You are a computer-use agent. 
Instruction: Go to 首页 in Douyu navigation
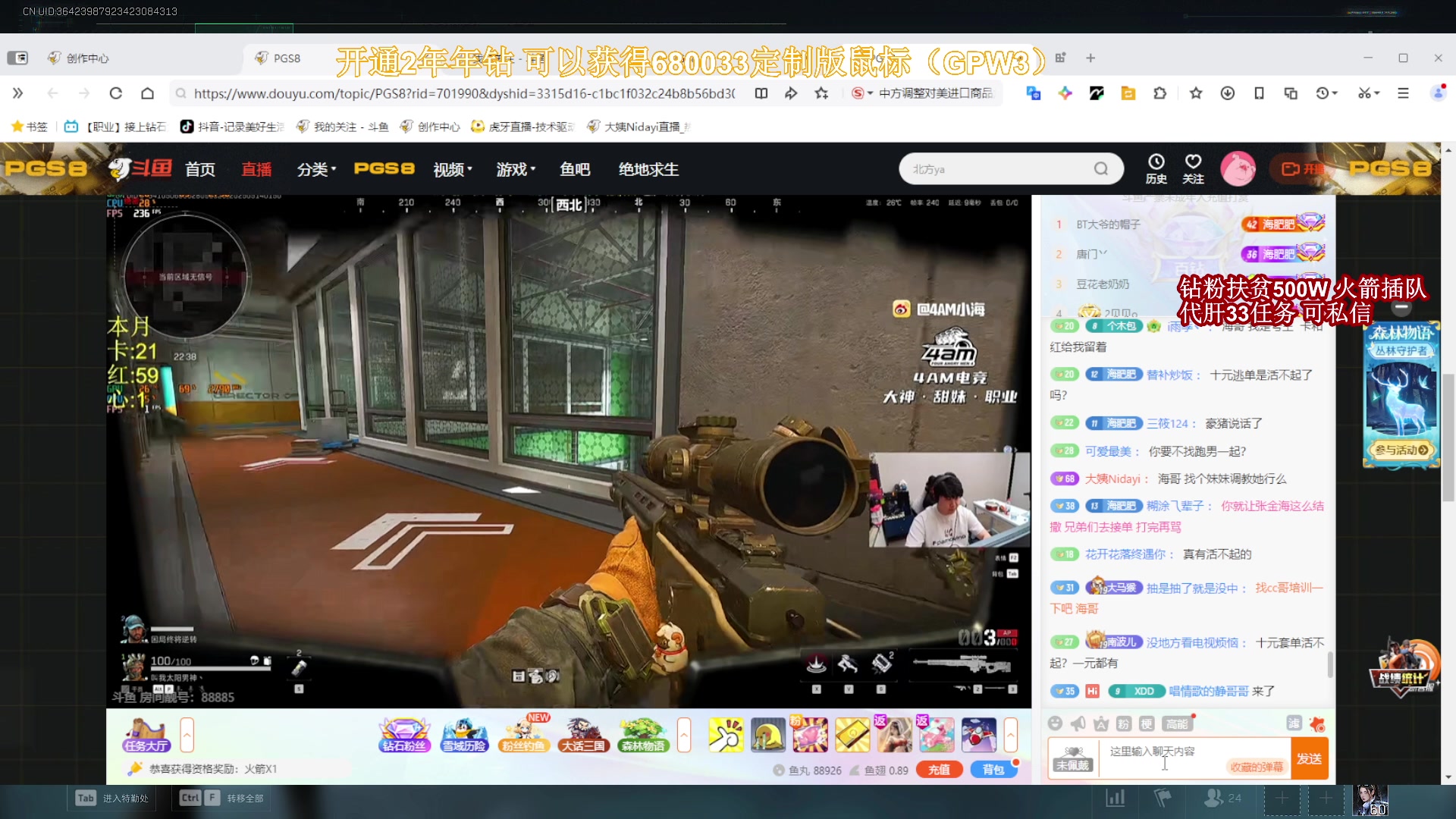click(x=200, y=169)
